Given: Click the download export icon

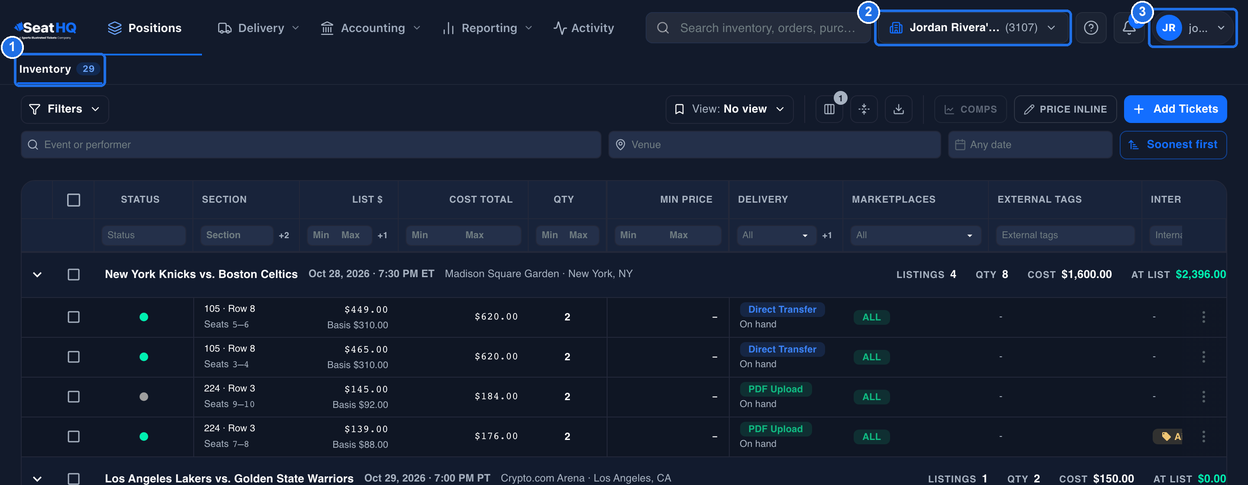Looking at the screenshot, I should [898, 109].
